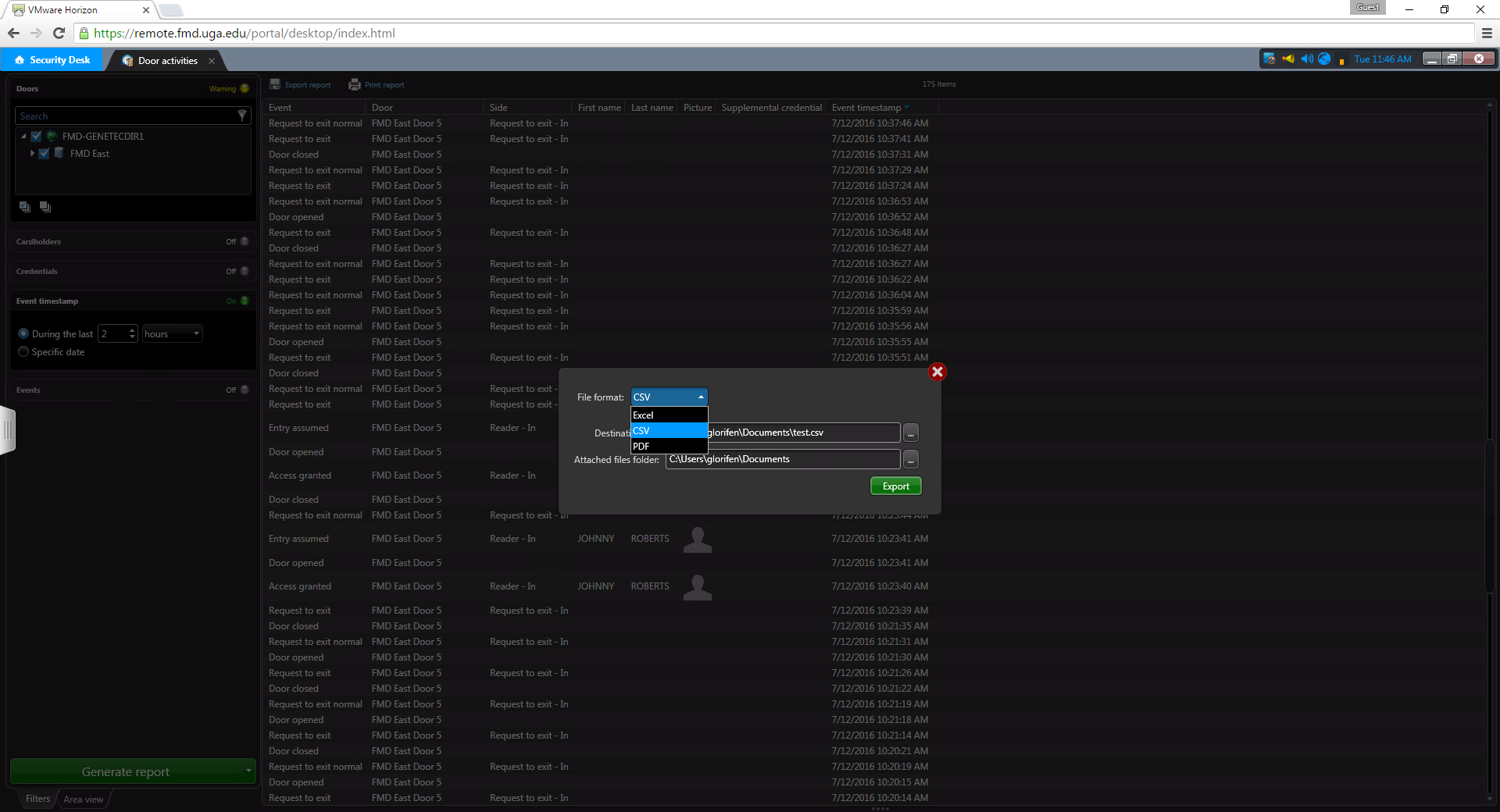This screenshot has width=1500, height=812.
Task: Select Excel from file format list
Action: (x=668, y=415)
